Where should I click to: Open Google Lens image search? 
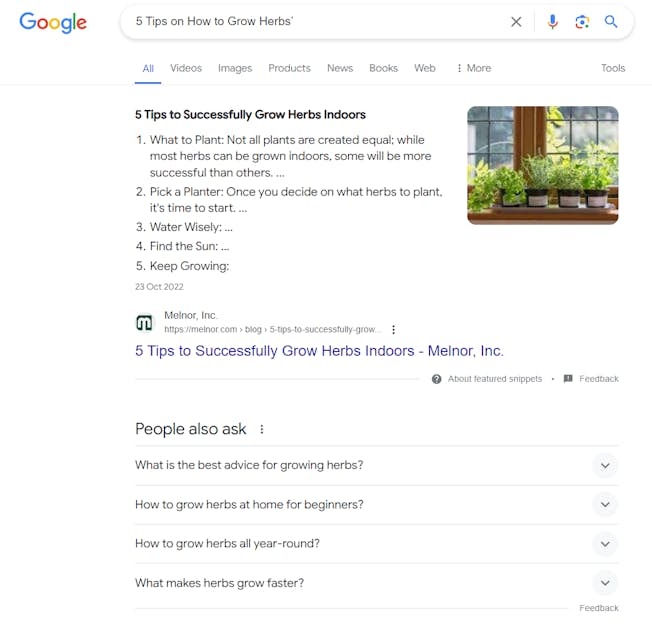(582, 22)
